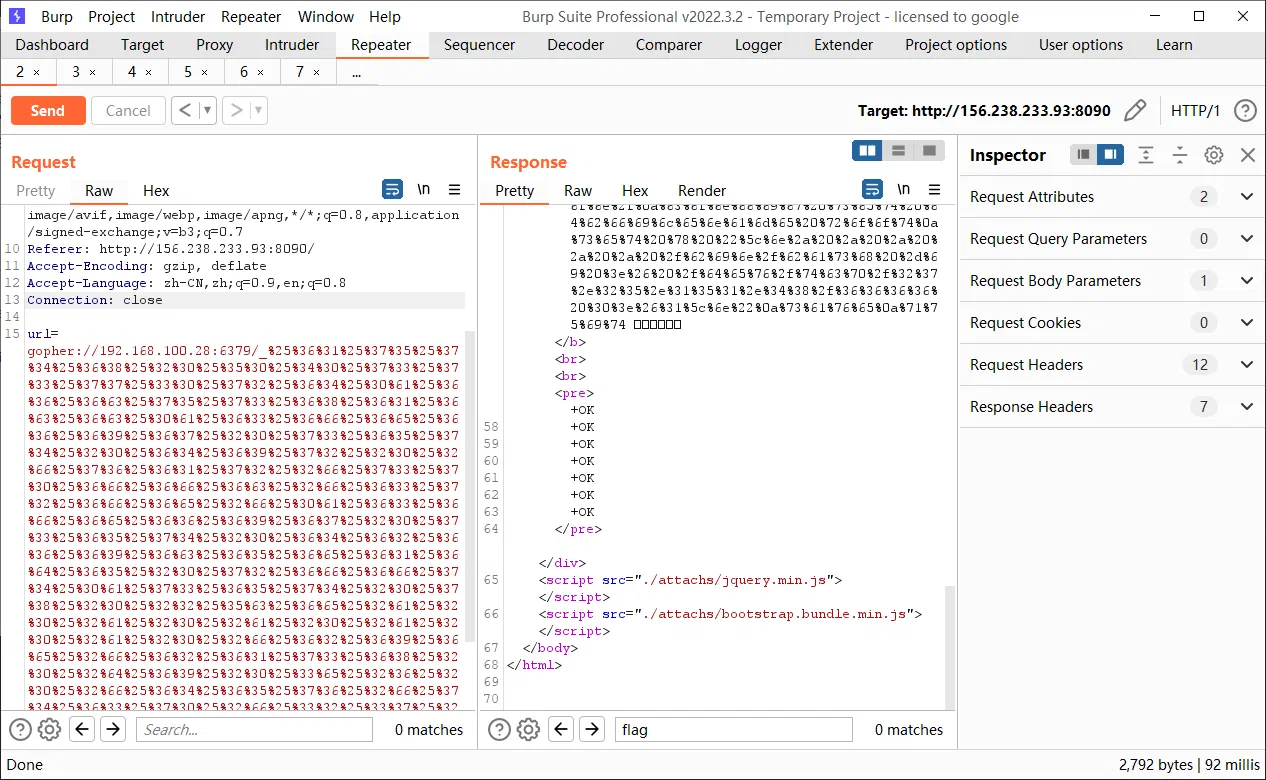Switch Request view to Hex
This screenshot has width=1266, height=780.
(156, 190)
